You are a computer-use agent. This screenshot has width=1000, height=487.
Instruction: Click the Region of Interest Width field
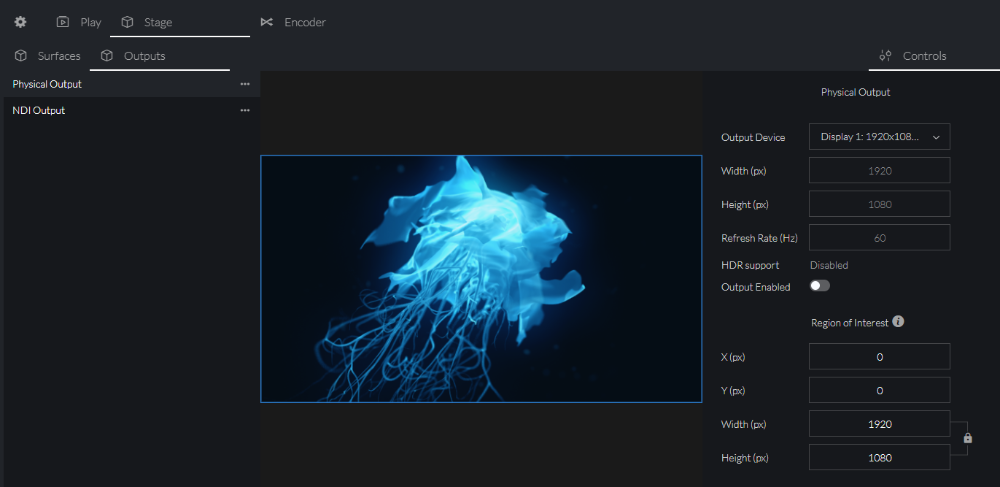879,424
